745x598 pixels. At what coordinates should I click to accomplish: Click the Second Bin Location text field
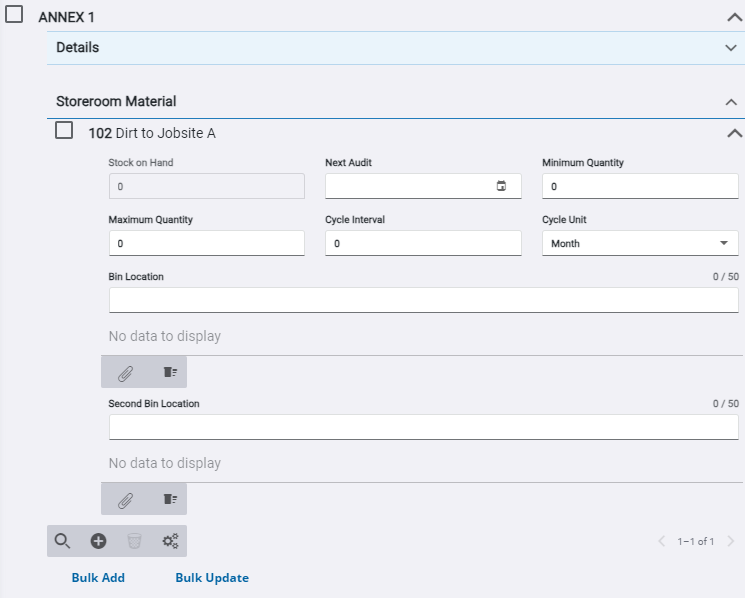coord(423,427)
